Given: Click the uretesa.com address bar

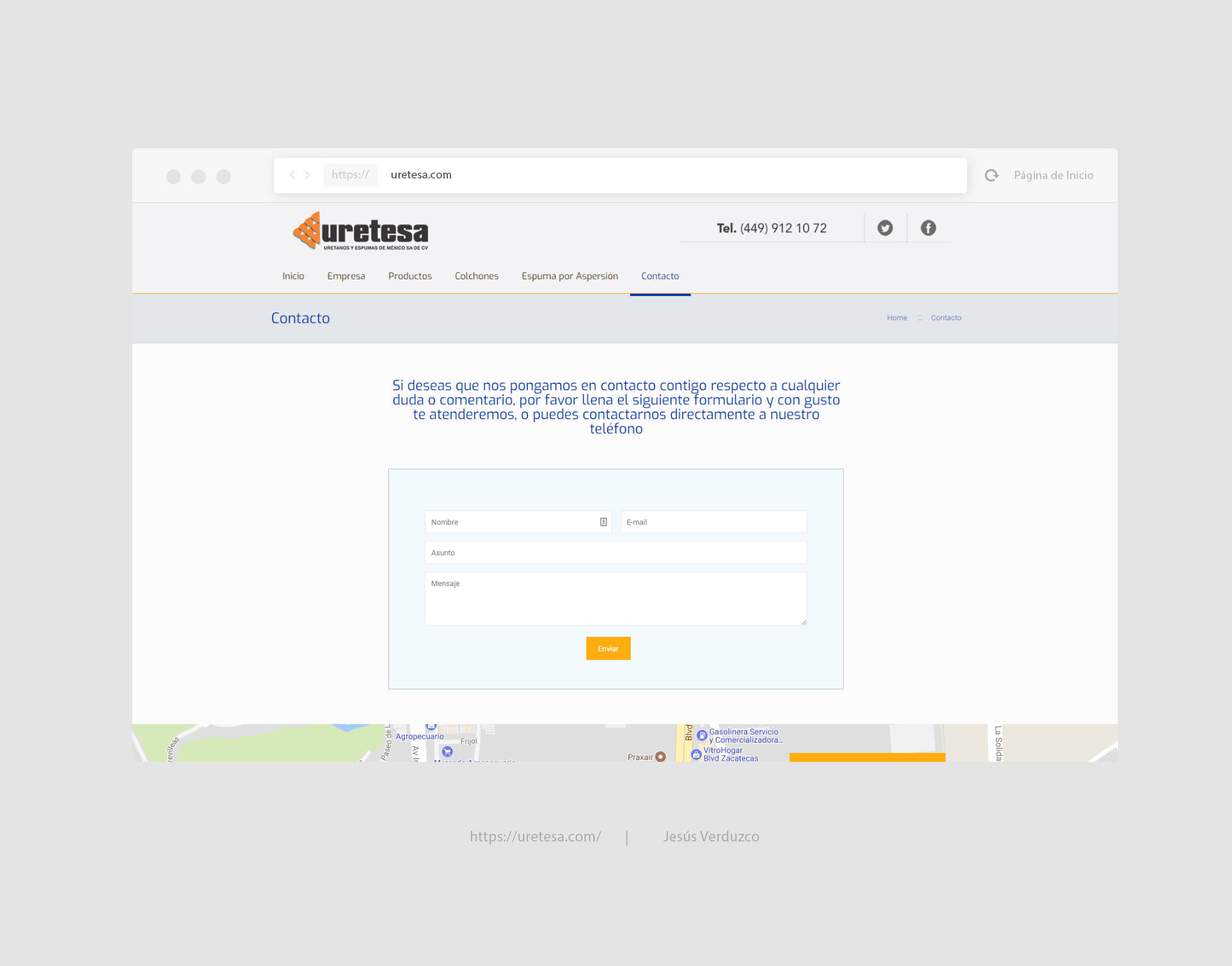Looking at the screenshot, I should (x=620, y=175).
